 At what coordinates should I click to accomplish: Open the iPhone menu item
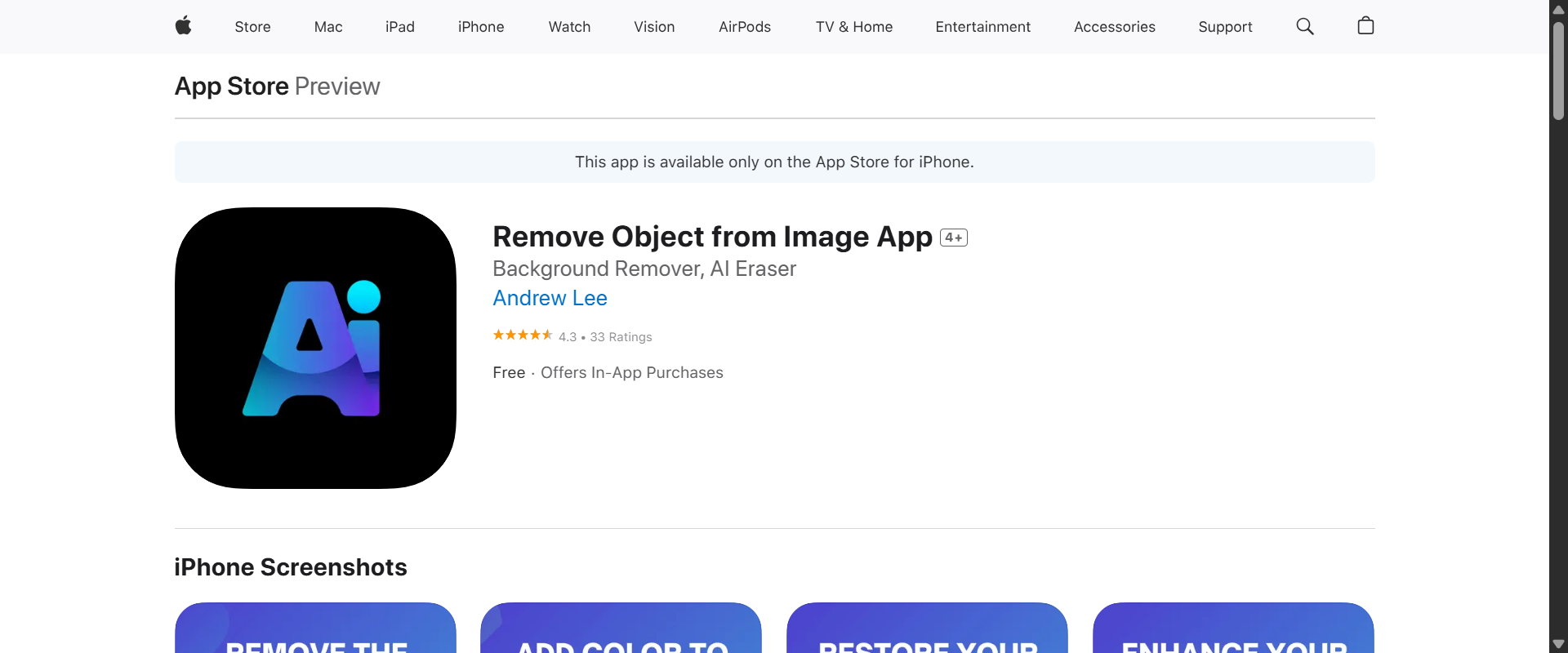coord(481,26)
